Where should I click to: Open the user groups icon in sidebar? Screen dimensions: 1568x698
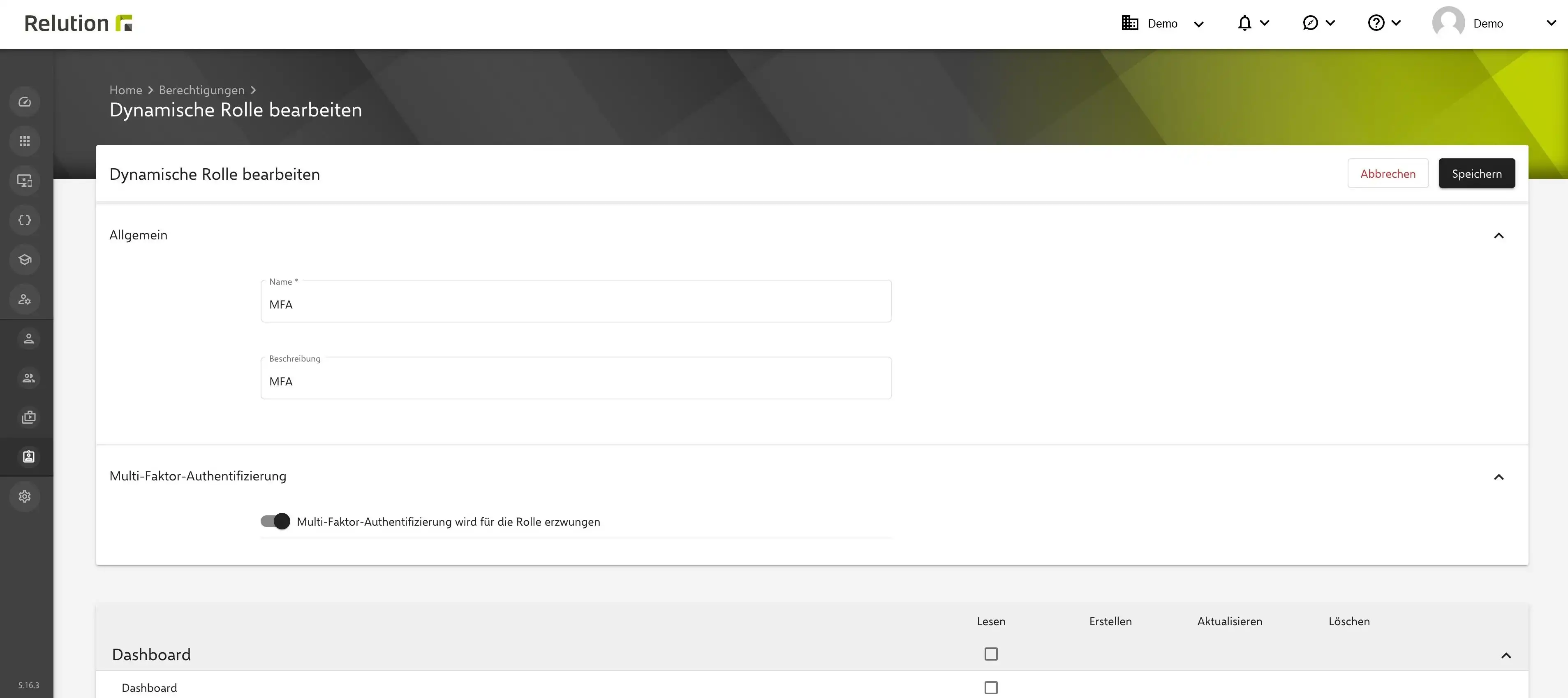click(x=29, y=378)
